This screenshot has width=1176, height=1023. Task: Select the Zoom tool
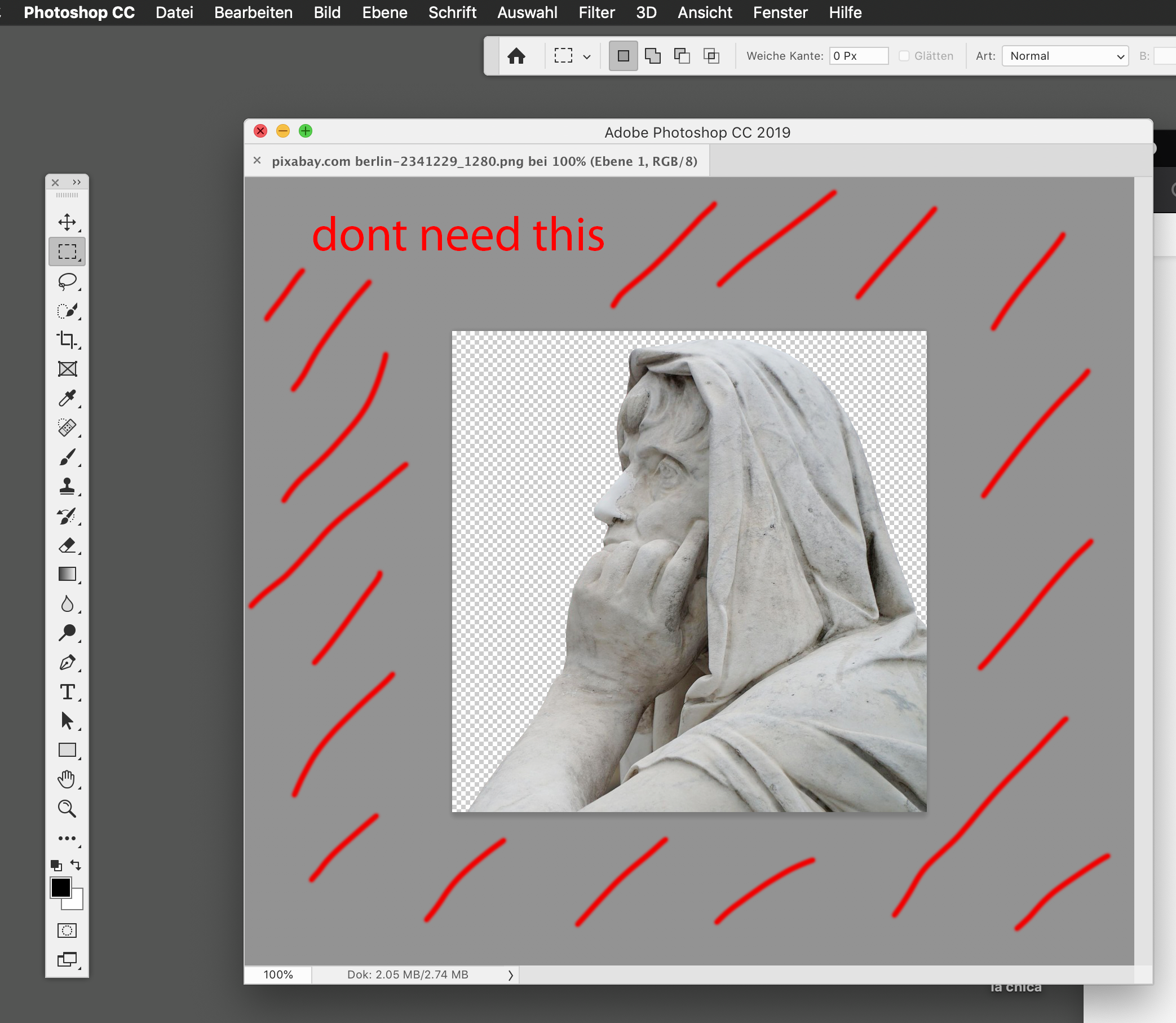pyautogui.click(x=67, y=809)
